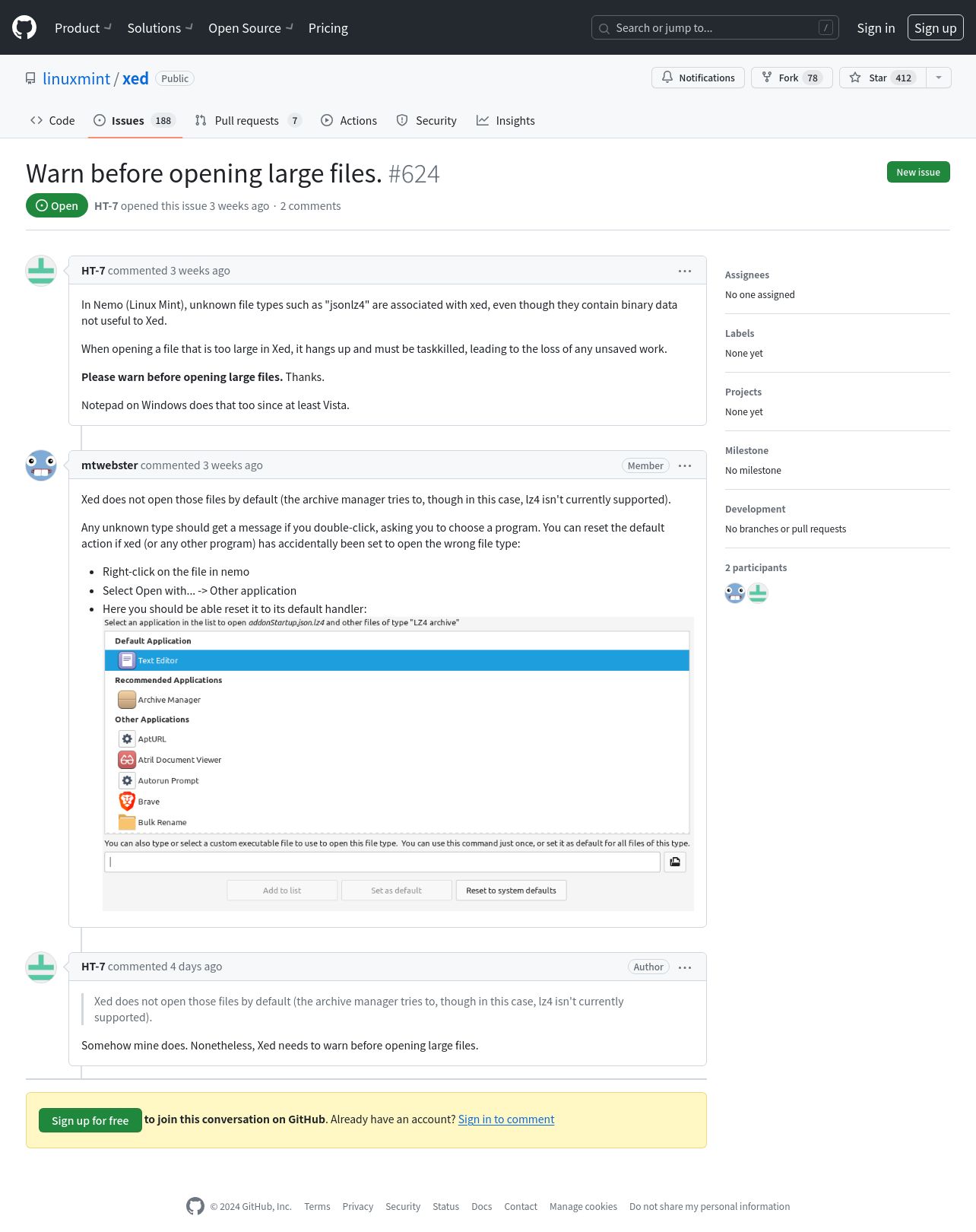Click the repository icon beside linuxmint
This screenshot has width=976, height=1232.
point(30,78)
